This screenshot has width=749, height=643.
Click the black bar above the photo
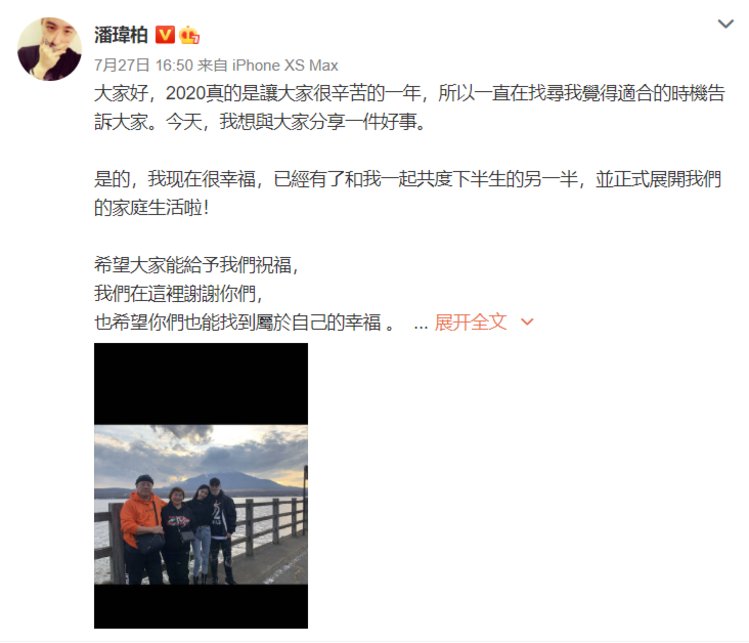tap(201, 384)
